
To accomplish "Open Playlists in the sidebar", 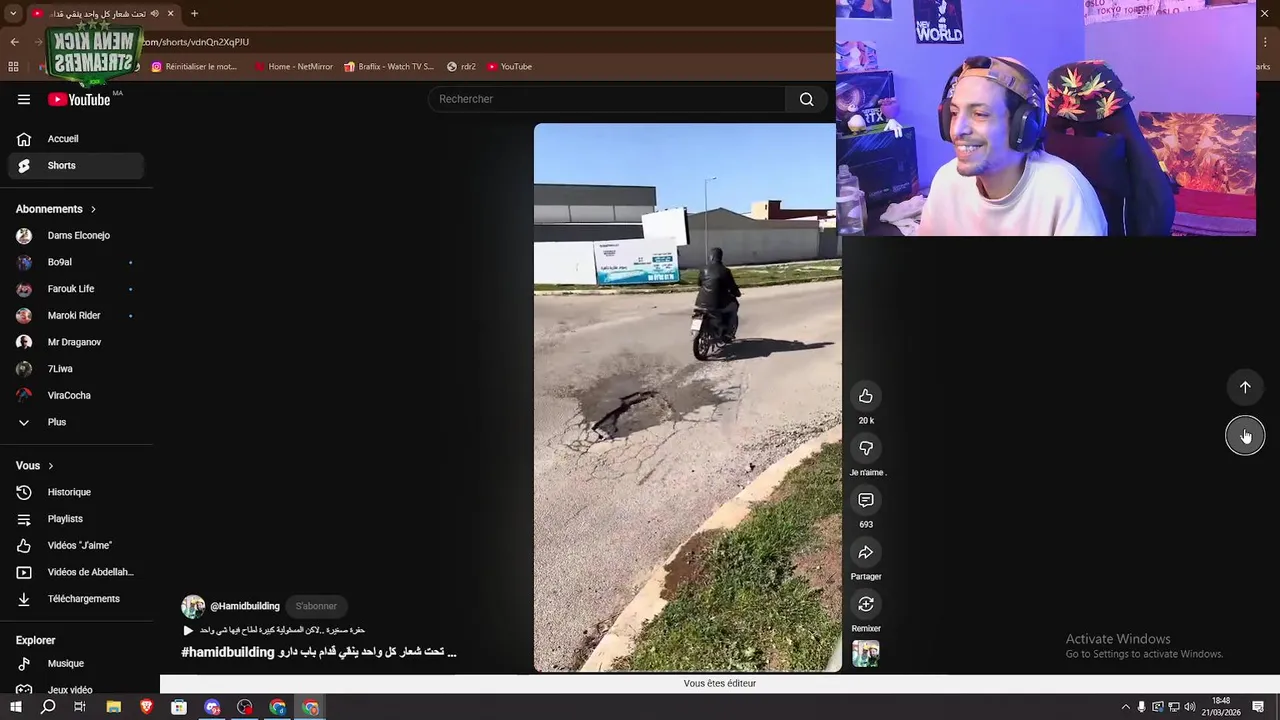I will pos(76,519).
